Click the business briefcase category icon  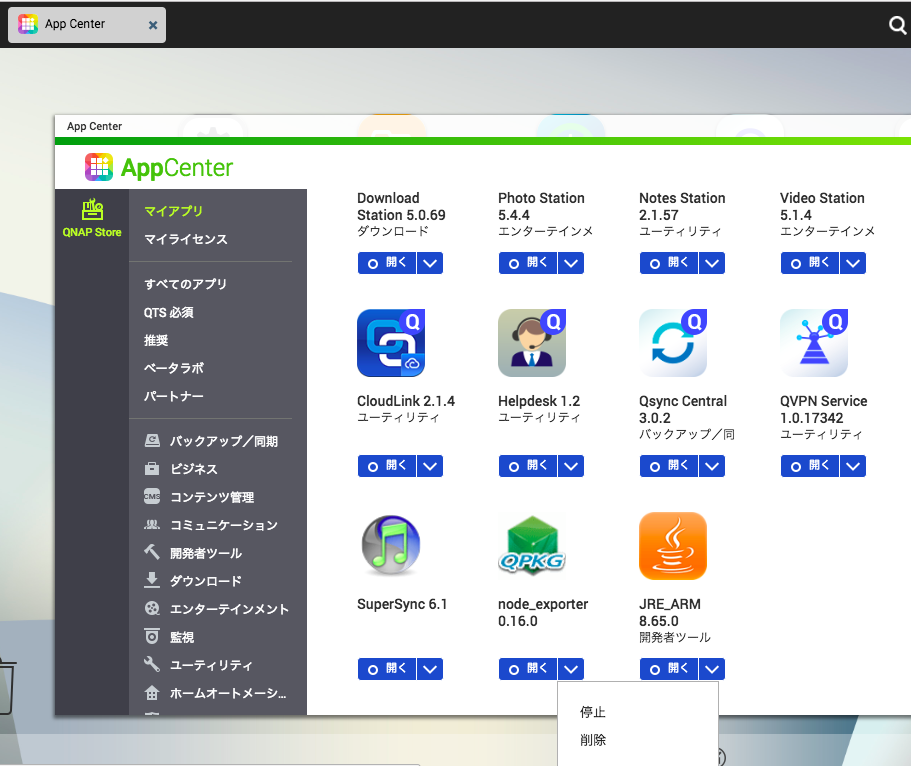click(x=152, y=468)
